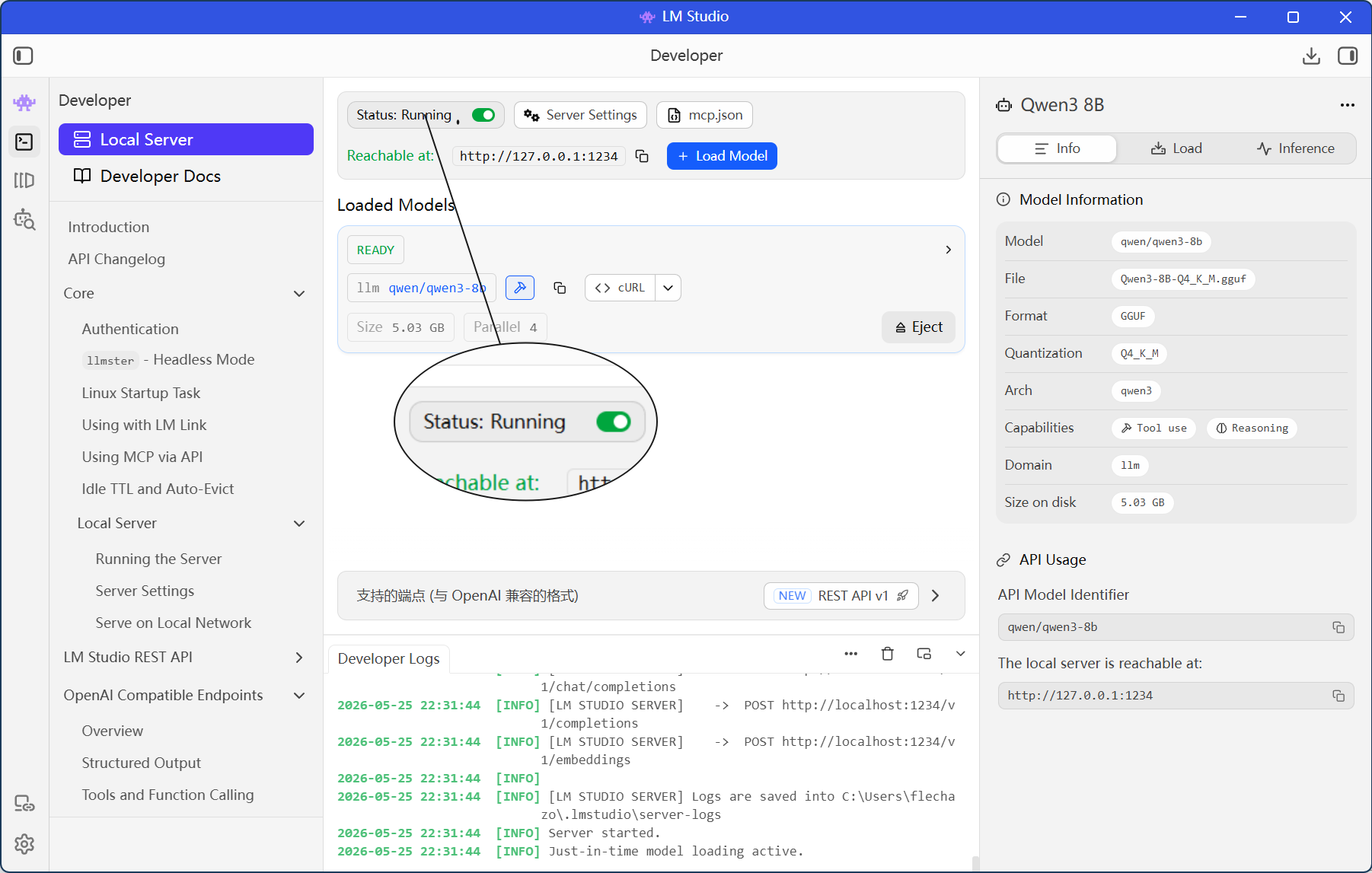Switch to the Inference tab
Screen dimensions: 1372x873
tap(1296, 148)
